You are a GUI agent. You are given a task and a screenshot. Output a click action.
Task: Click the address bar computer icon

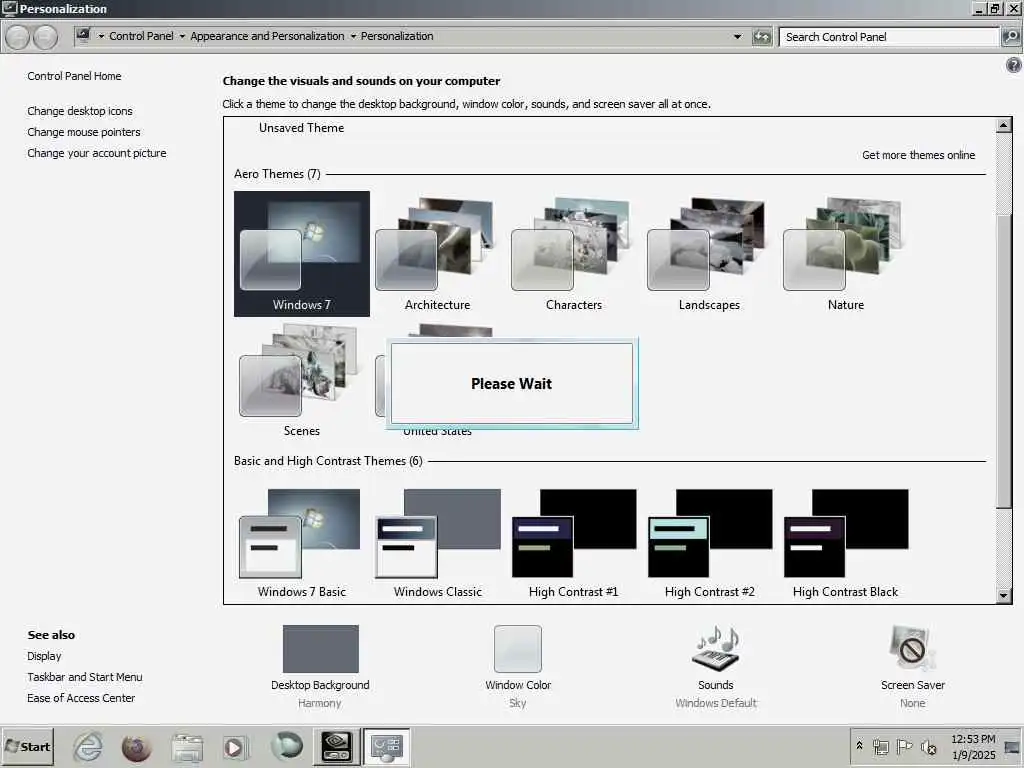(83, 35)
